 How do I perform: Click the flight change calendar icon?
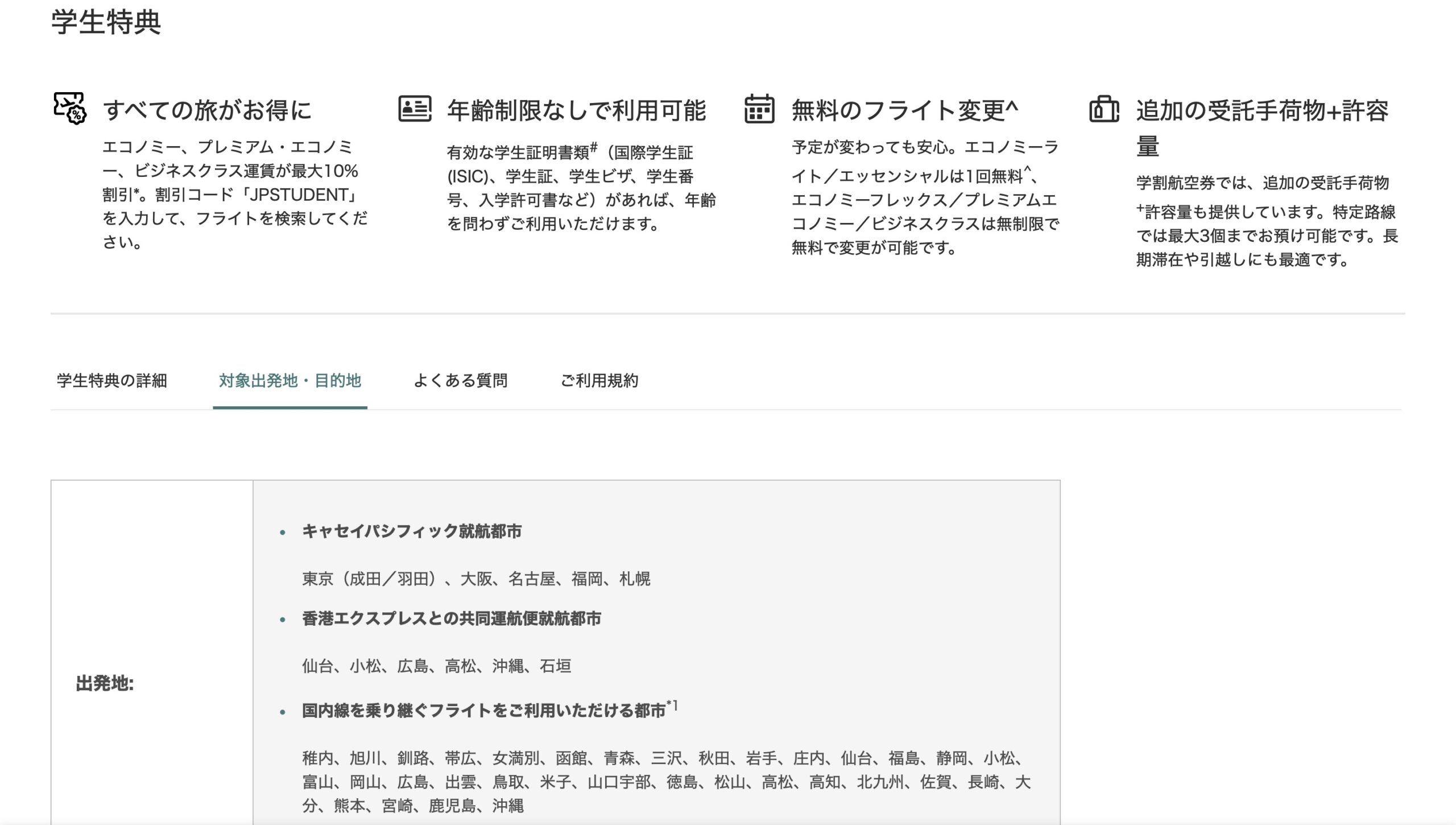759,108
